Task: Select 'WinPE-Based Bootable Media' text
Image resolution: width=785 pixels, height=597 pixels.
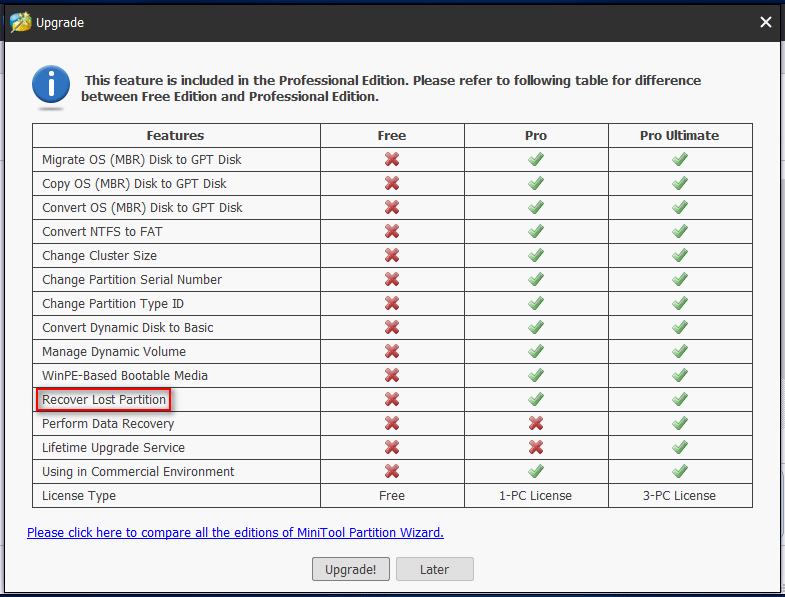Action: pyautogui.click(x=125, y=376)
